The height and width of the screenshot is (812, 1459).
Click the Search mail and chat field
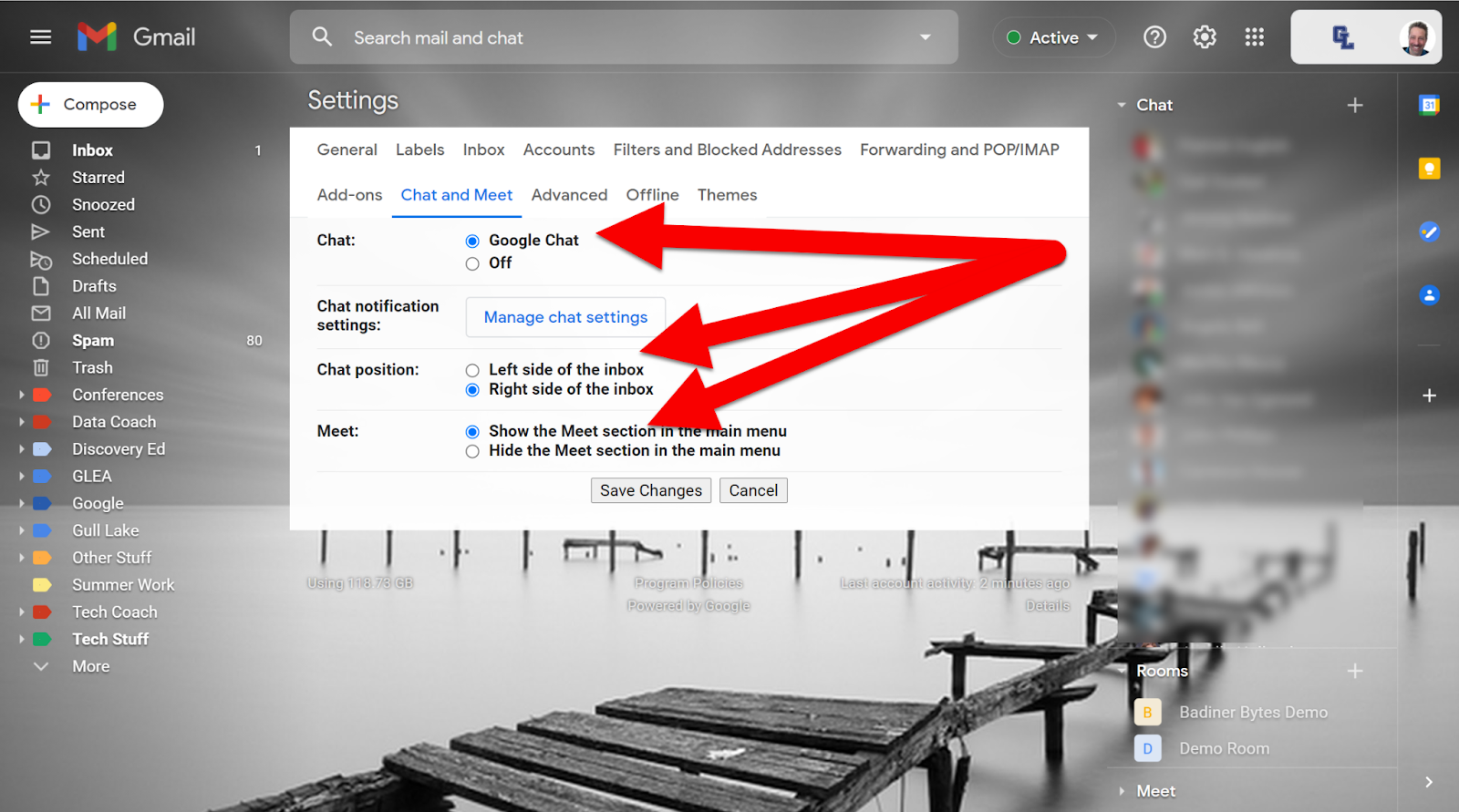(624, 37)
